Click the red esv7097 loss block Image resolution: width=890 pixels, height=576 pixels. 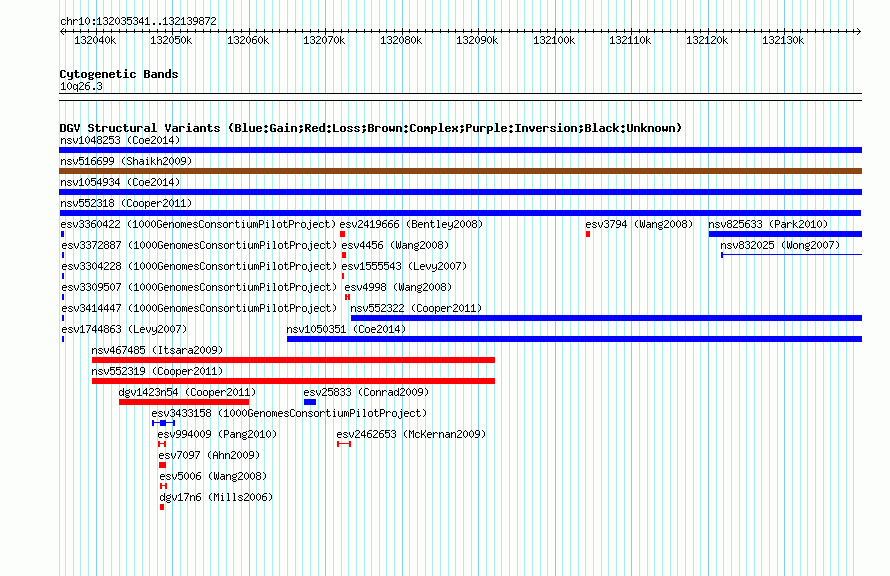coord(162,465)
